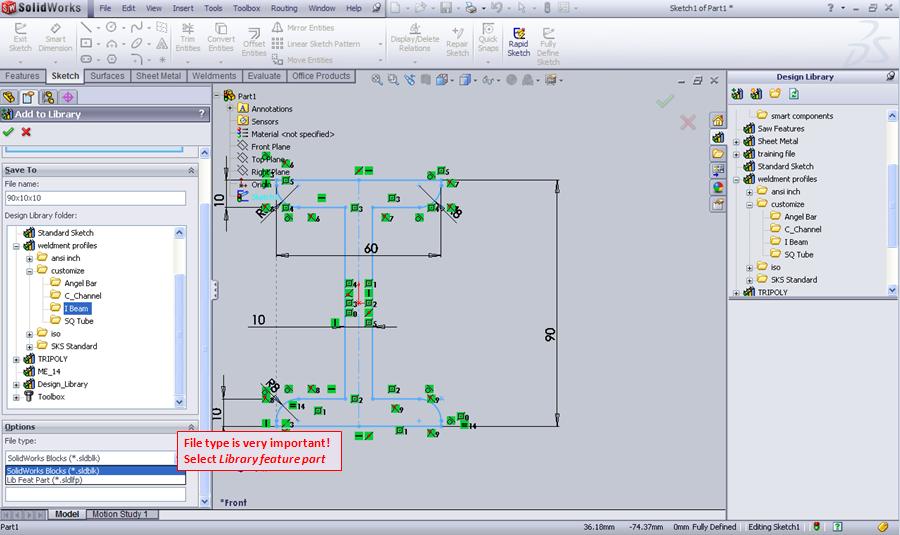Screen dimensions: 900x535
Task: Expand the Toolbox node in Save To tree
Action: 16,397
